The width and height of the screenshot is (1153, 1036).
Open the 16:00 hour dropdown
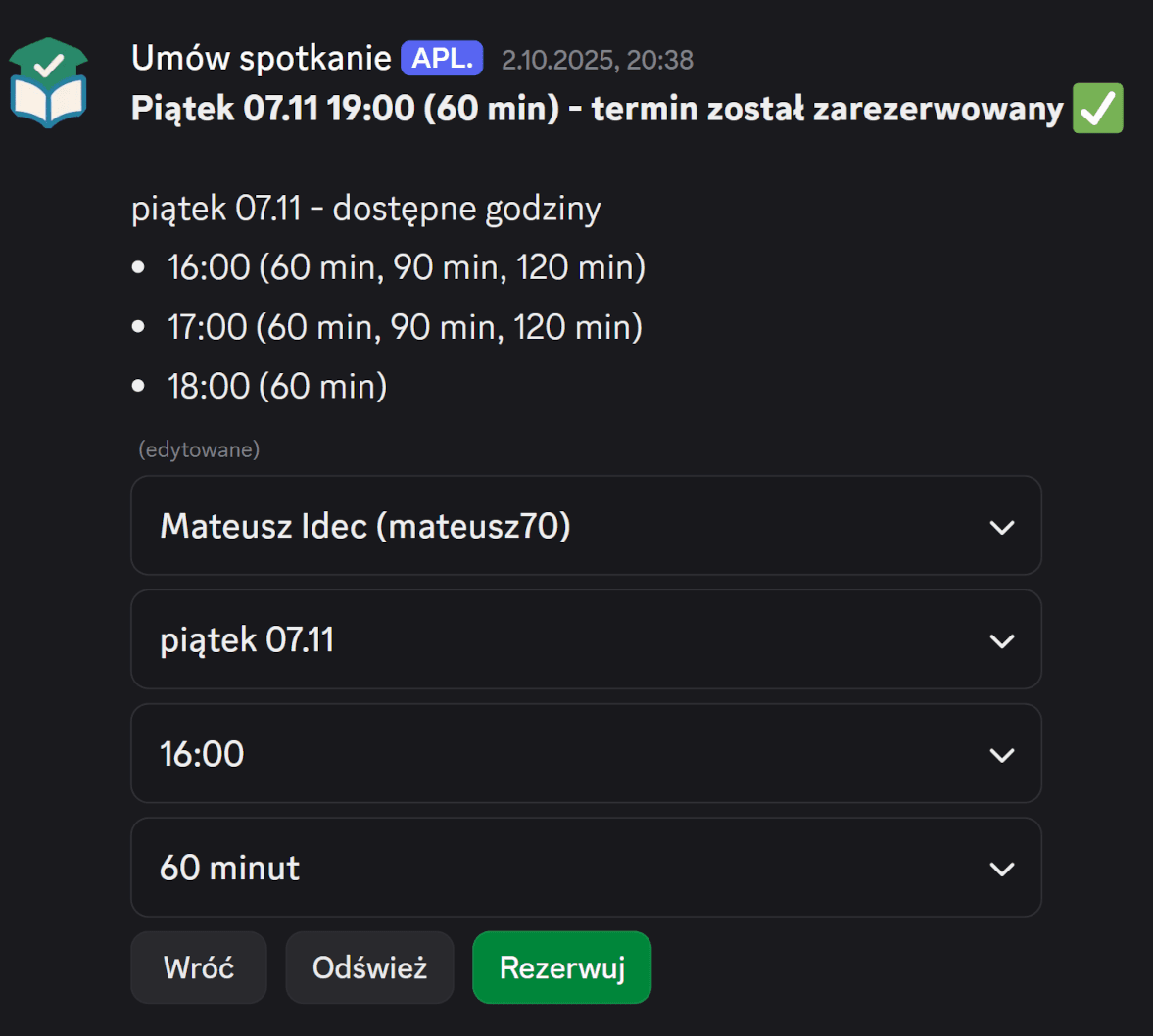585,754
